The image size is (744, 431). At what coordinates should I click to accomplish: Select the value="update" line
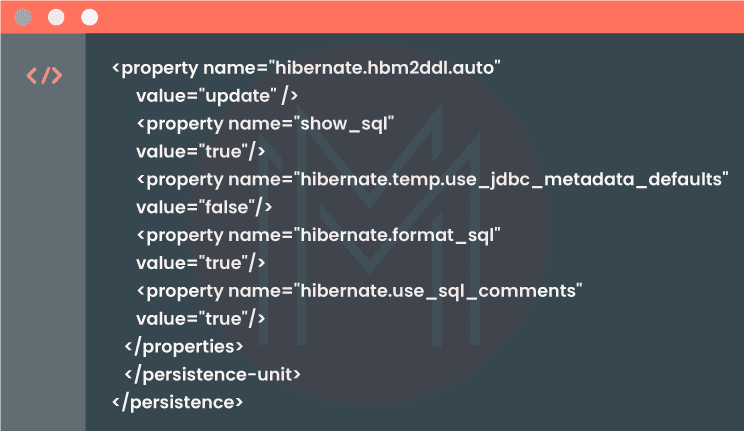point(217,96)
